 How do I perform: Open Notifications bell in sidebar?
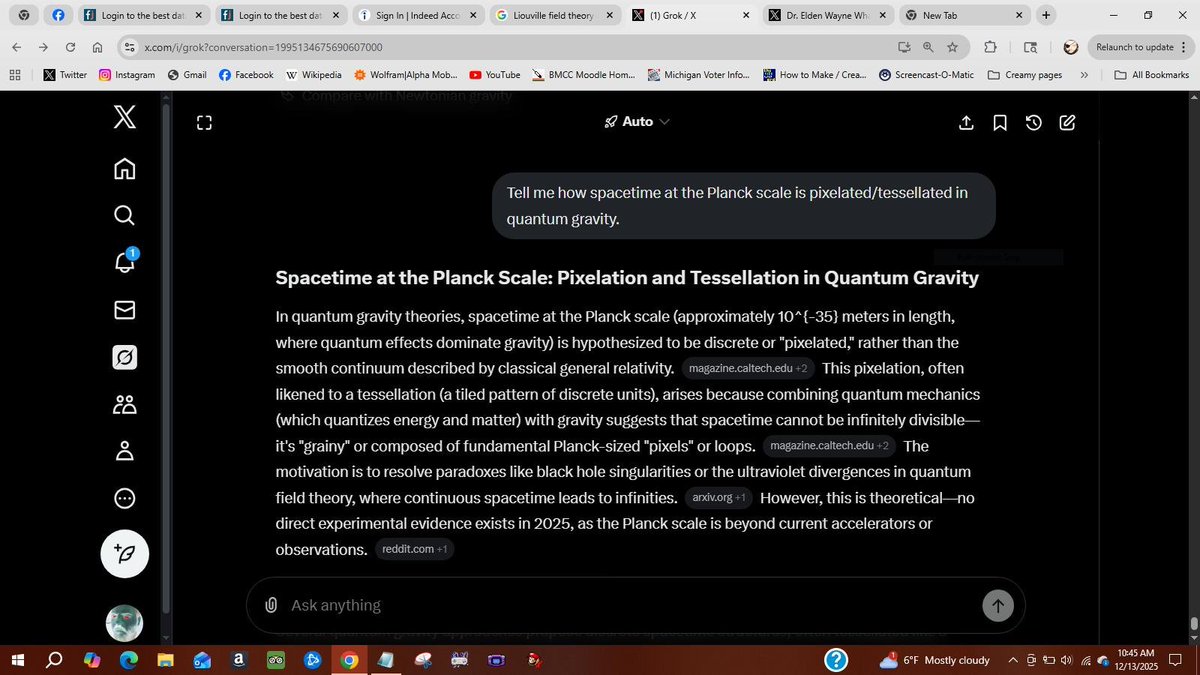[124, 262]
